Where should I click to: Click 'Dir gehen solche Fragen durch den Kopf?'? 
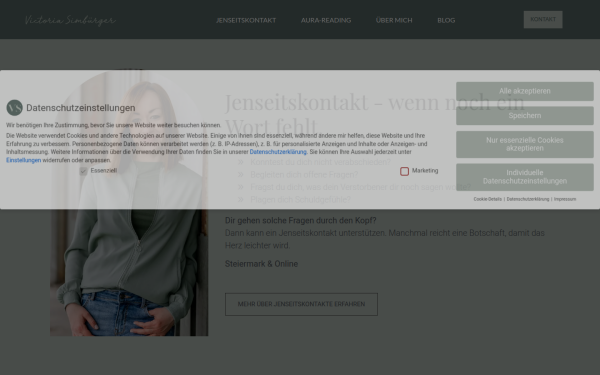pos(300,220)
